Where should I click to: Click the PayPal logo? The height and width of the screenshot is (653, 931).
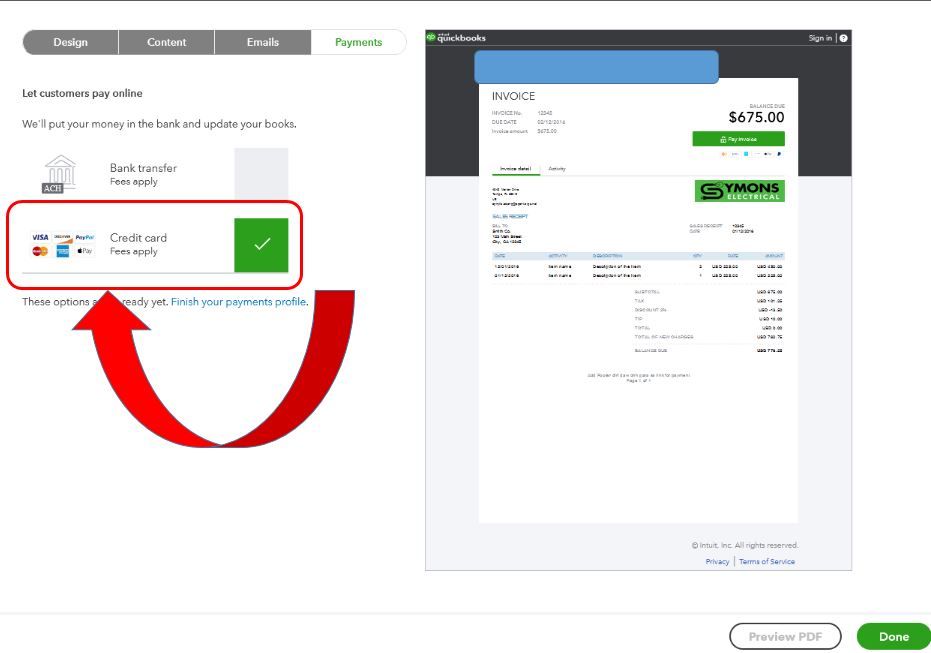click(85, 237)
